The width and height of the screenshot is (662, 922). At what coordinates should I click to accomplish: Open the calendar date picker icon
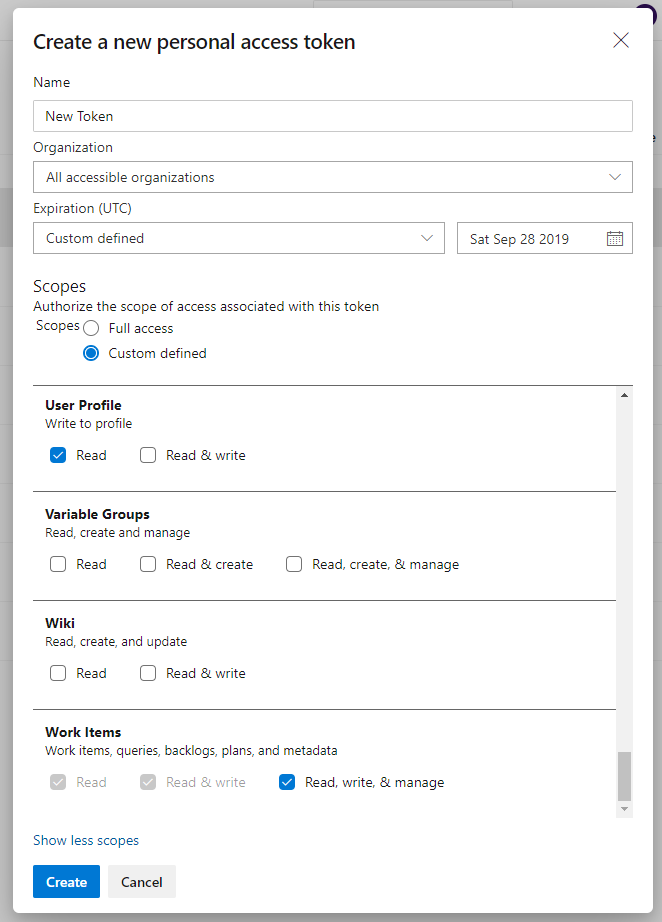tap(615, 239)
